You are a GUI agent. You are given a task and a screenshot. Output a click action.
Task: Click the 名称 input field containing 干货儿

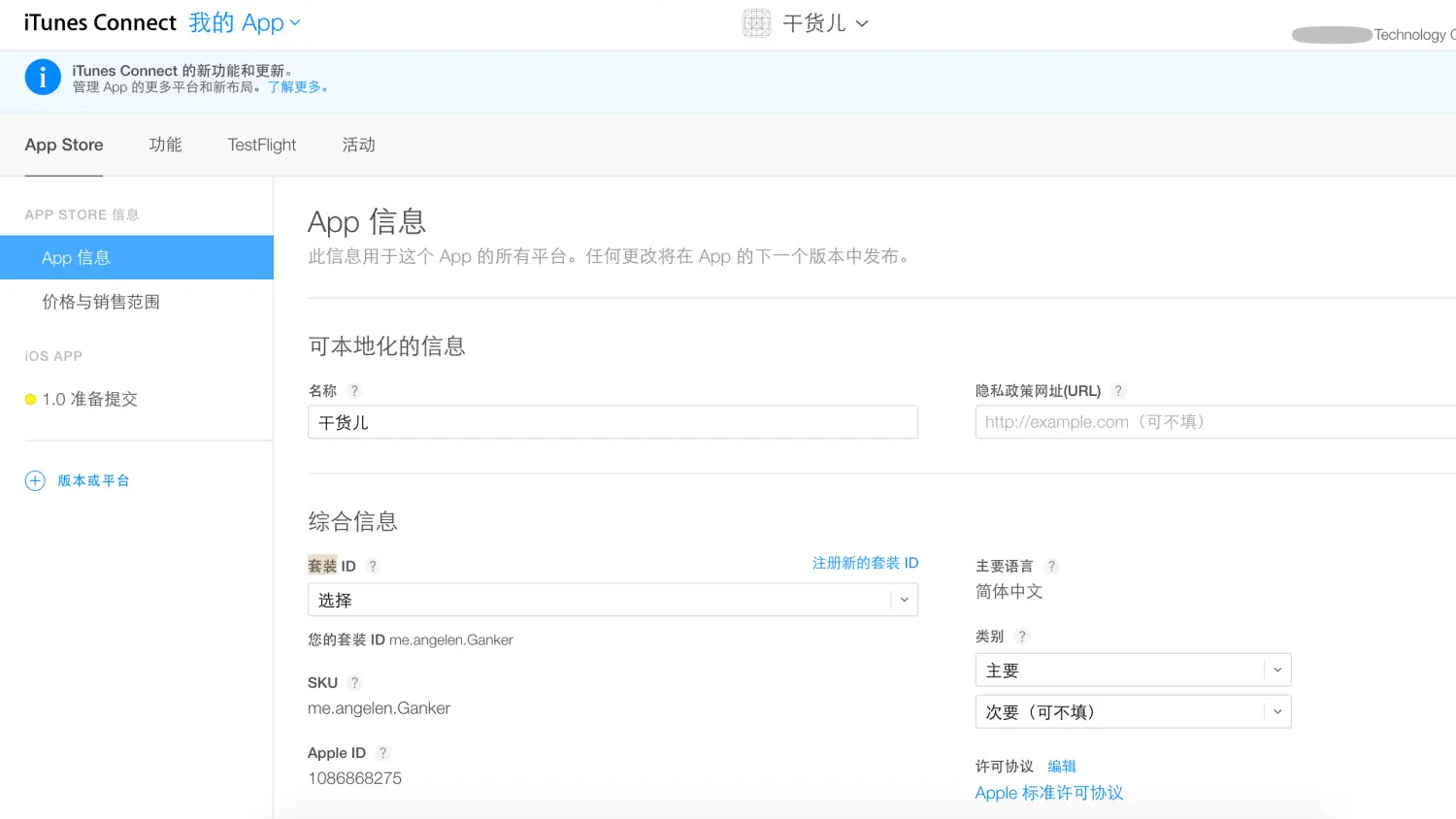(612, 422)
